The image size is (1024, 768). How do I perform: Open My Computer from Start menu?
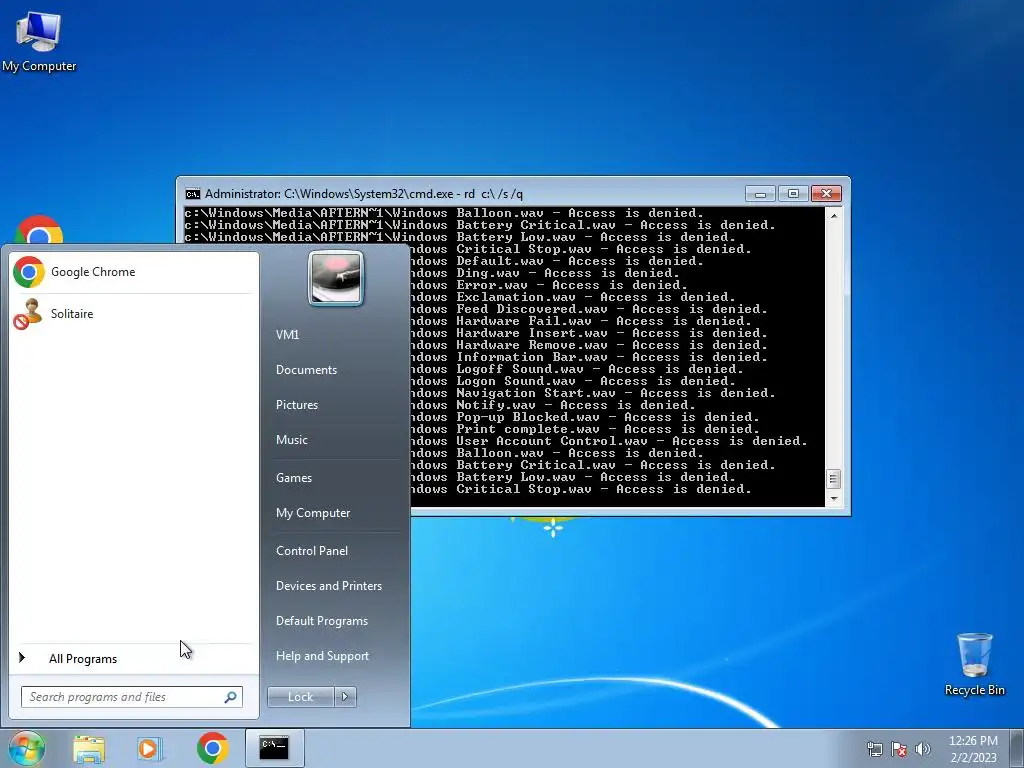[313, 513]
